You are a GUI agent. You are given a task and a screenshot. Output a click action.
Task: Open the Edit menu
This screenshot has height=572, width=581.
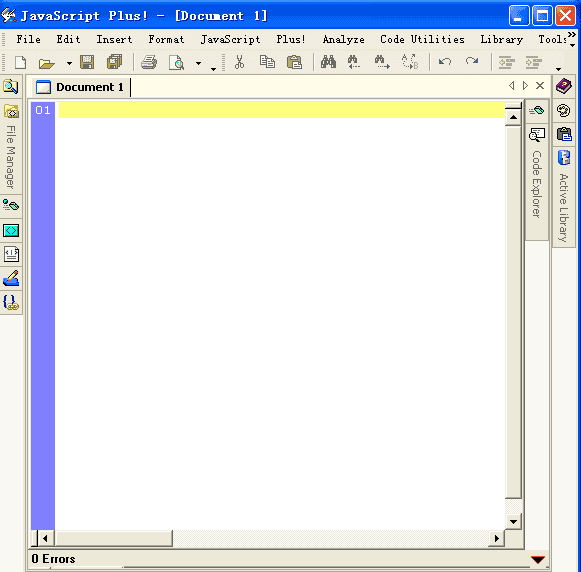pos(68,39)
